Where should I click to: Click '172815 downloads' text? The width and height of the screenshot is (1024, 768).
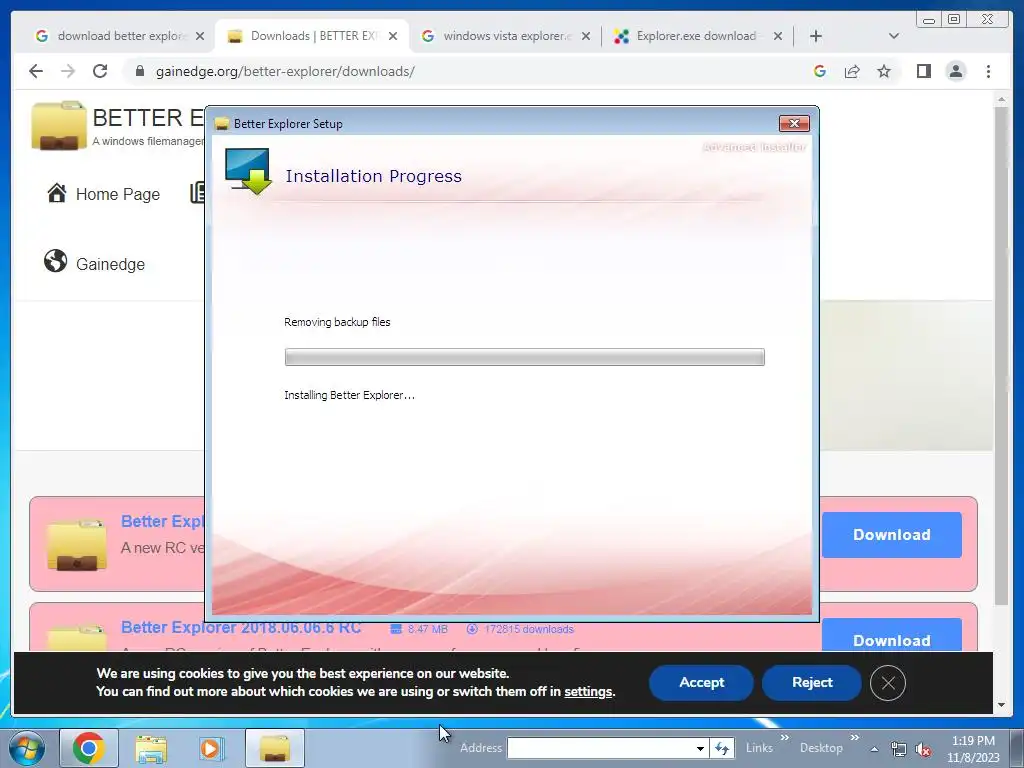(529, 629)
